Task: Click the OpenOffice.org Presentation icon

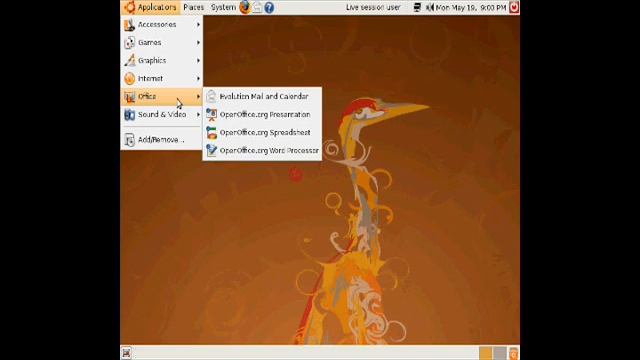Action: click(x=211, y=115)
